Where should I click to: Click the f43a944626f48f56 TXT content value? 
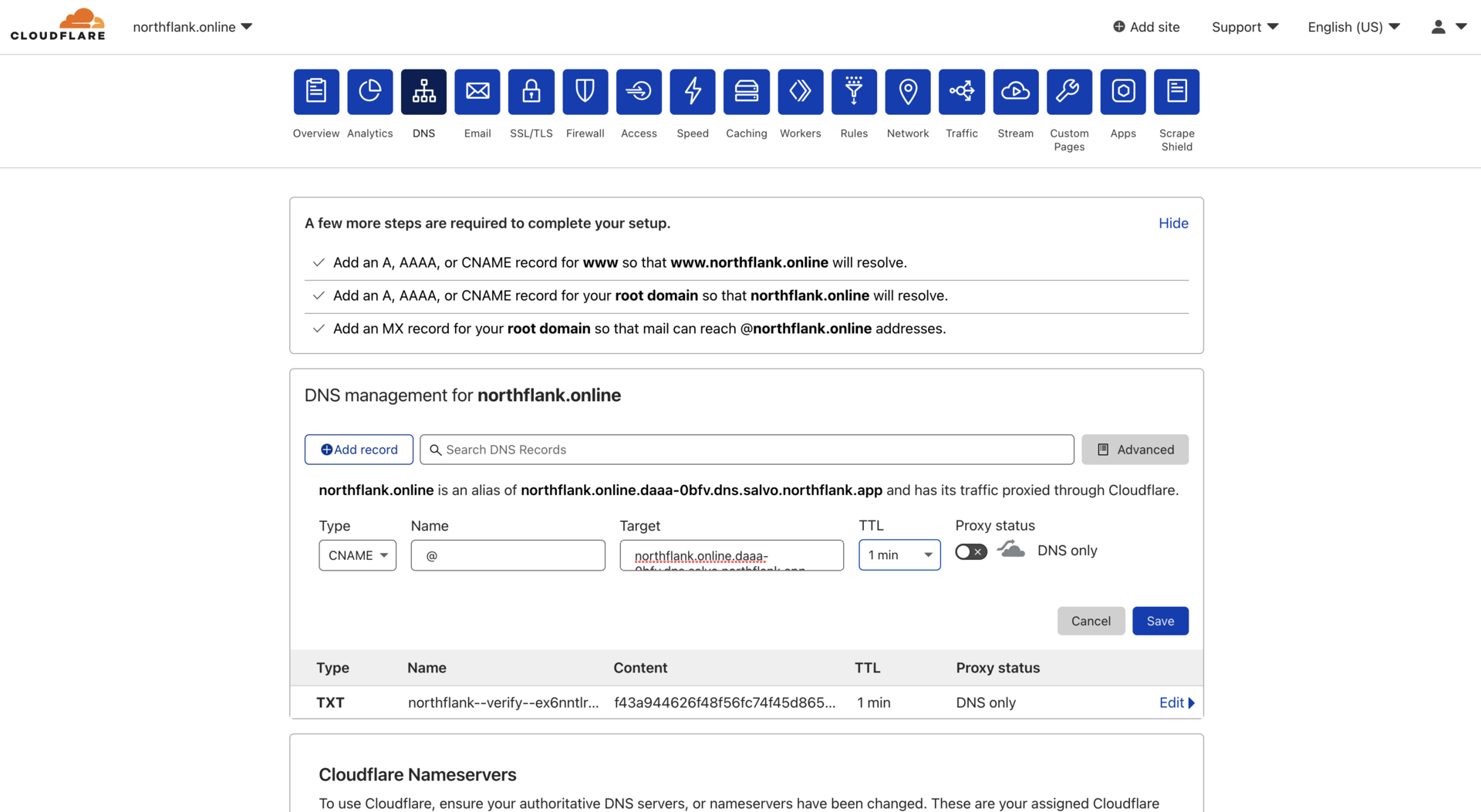point(724,702)
